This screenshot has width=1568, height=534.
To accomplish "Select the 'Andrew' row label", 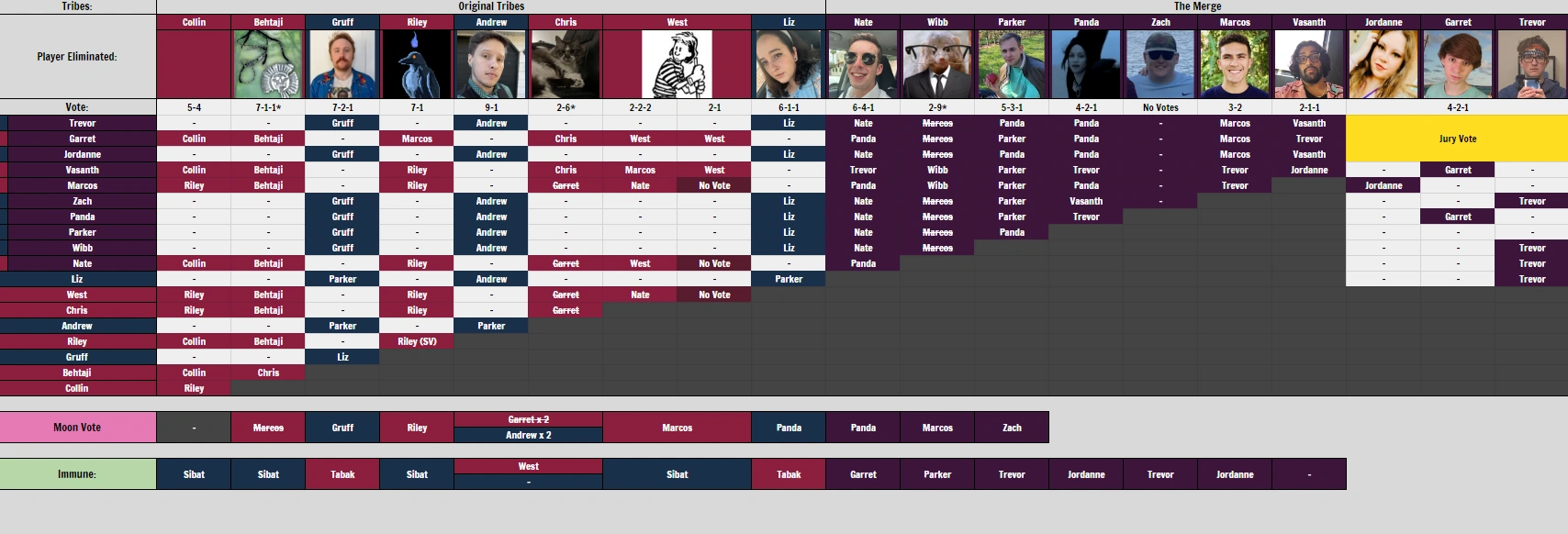I will click(78, 326).
